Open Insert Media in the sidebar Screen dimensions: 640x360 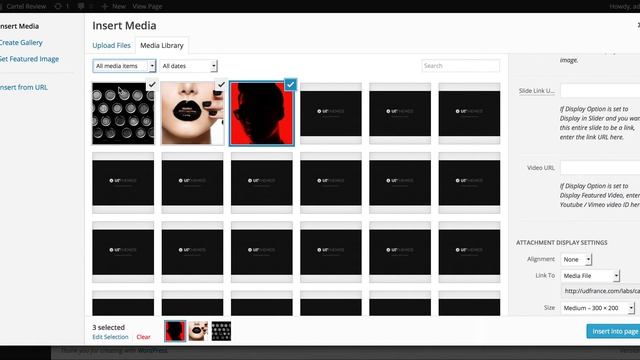20,26
